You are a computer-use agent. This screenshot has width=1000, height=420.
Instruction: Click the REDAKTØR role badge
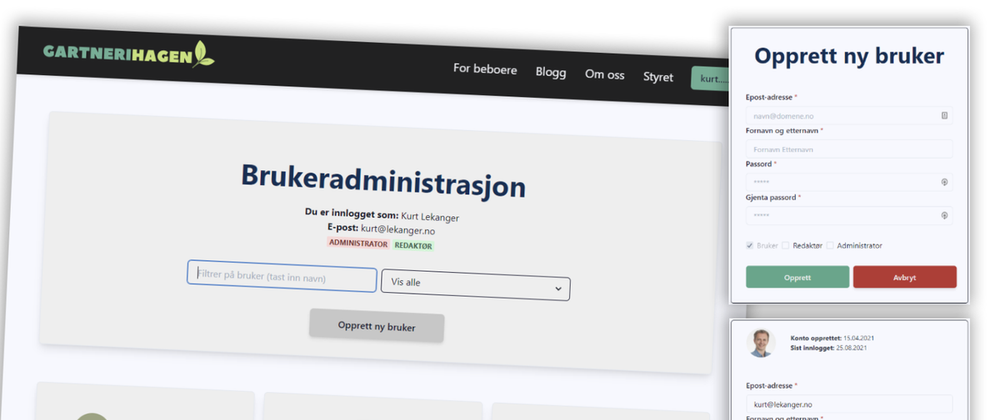tap(413, 245)
